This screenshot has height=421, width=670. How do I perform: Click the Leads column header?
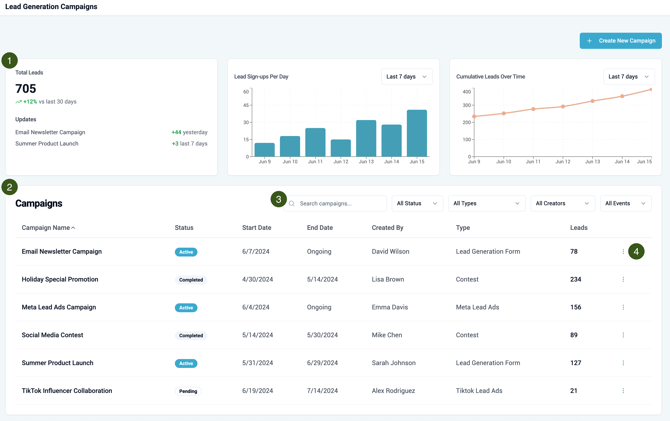tap(578, 228)
